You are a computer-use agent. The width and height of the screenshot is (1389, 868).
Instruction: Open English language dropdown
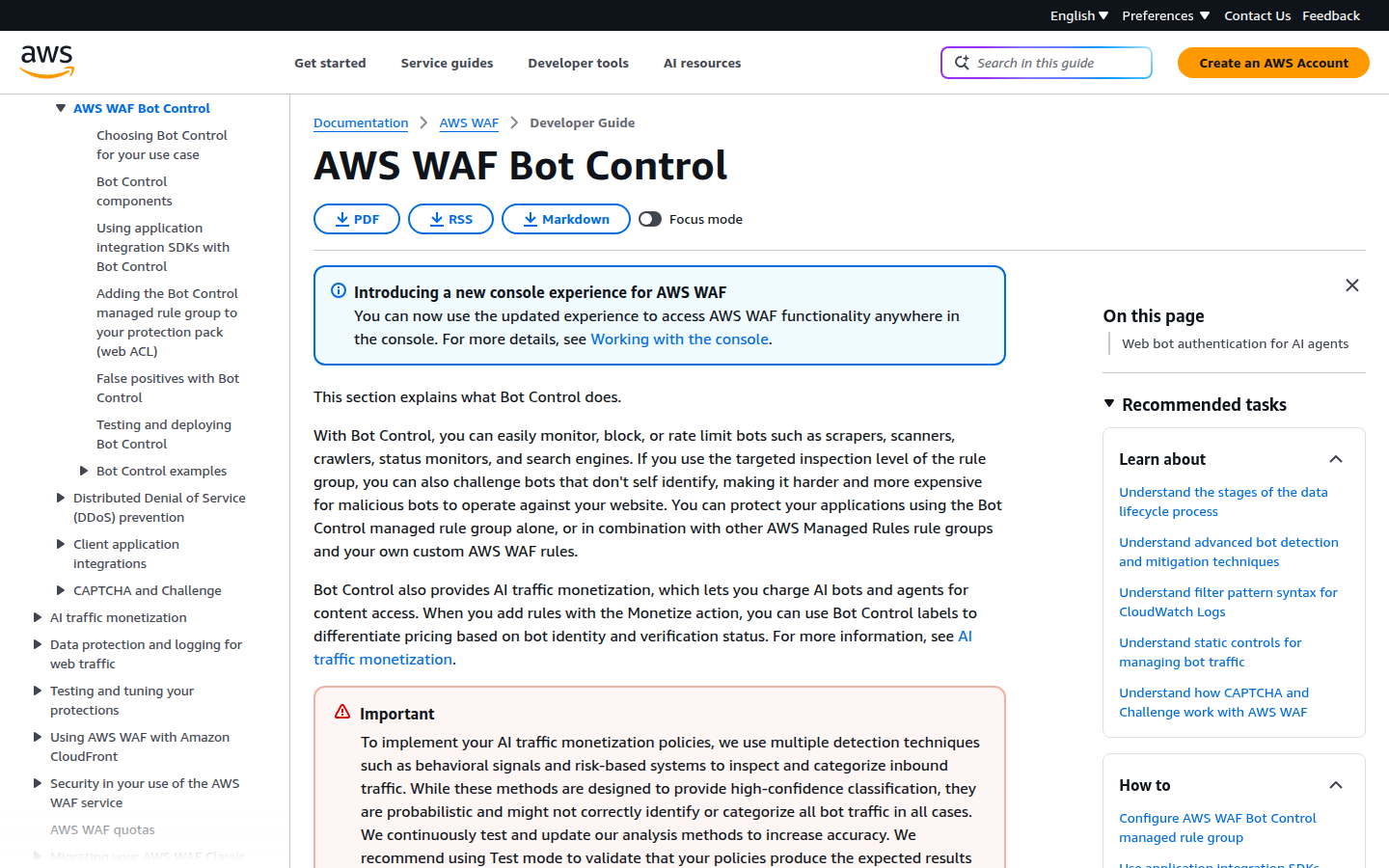tap(1079, 15)
